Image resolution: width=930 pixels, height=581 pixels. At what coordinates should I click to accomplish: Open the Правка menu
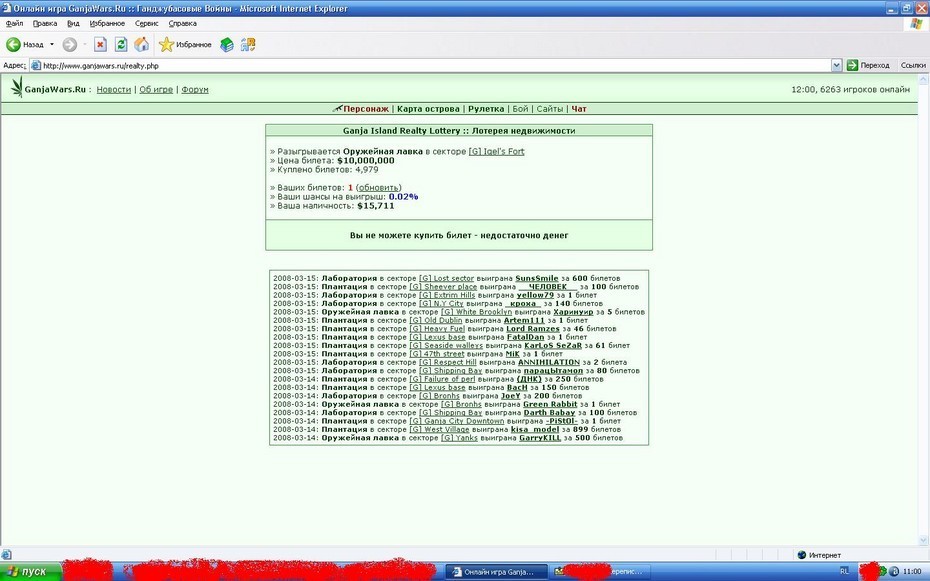(x=45, y=24)
